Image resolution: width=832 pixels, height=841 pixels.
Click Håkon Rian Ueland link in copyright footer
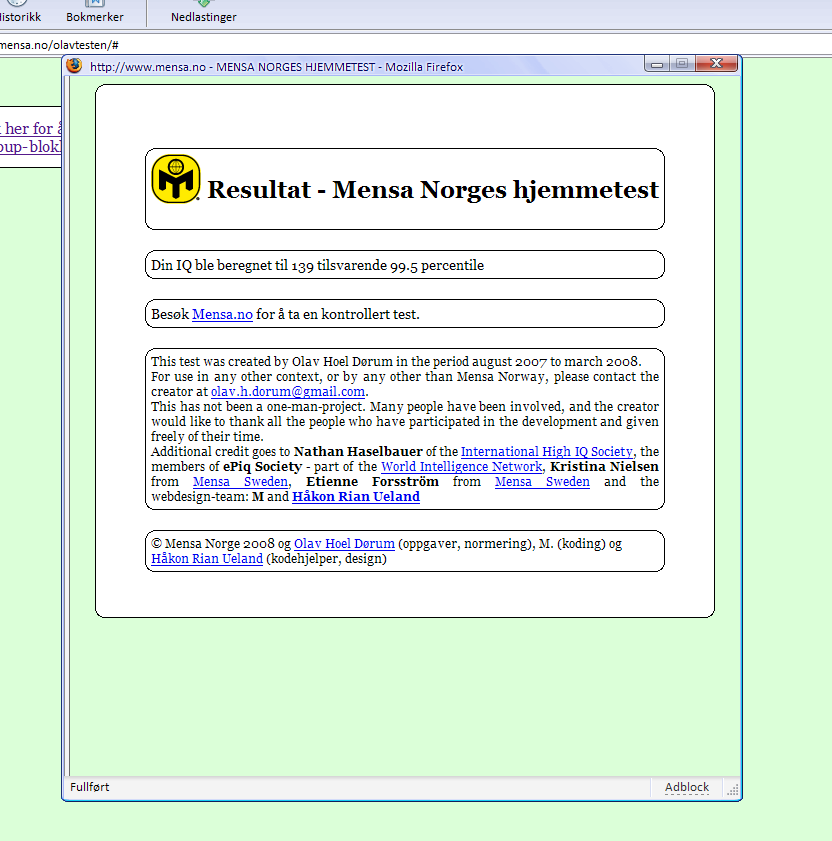(207, 559)
